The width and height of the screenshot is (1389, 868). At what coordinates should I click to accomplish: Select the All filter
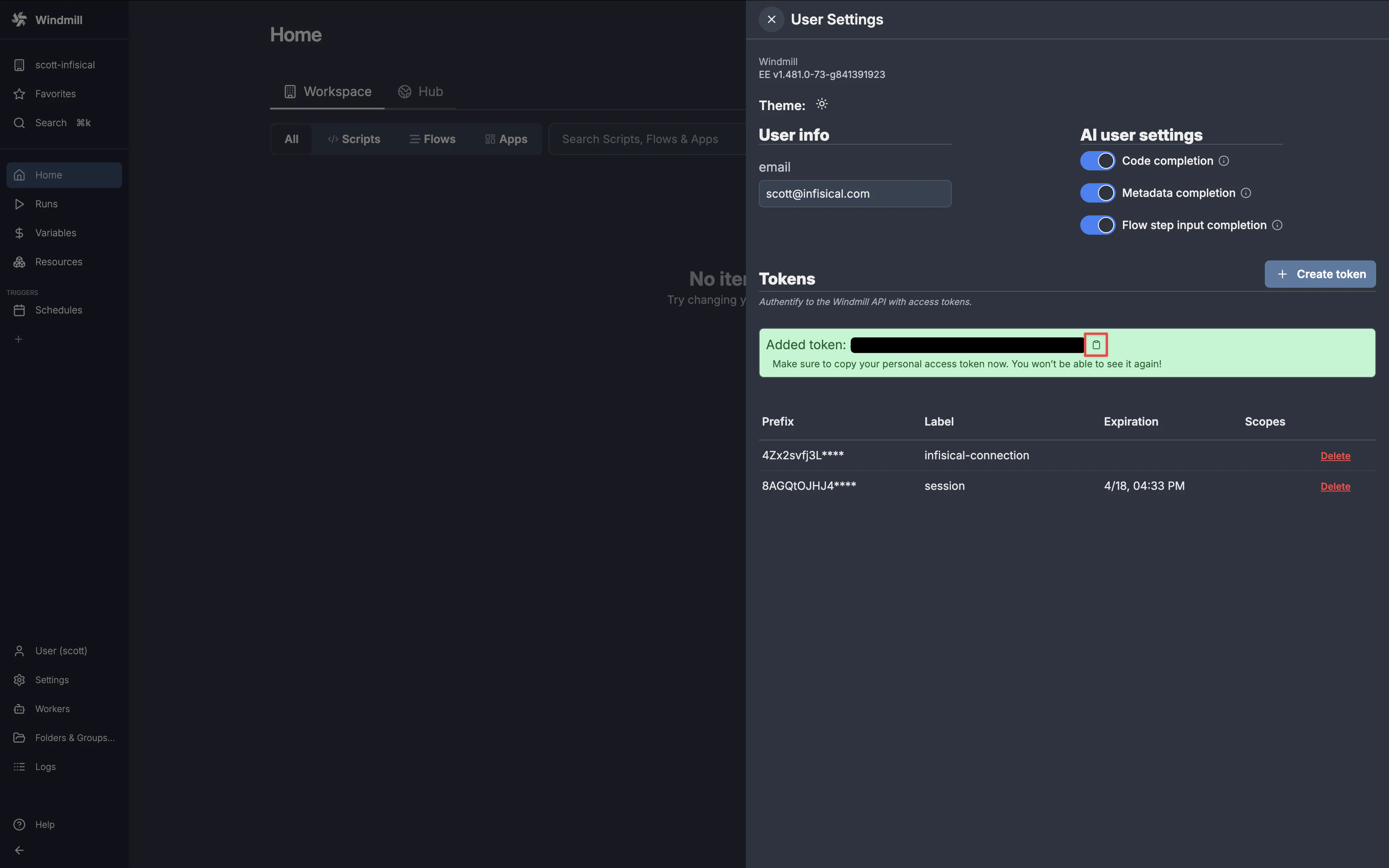tap(291, 139)
